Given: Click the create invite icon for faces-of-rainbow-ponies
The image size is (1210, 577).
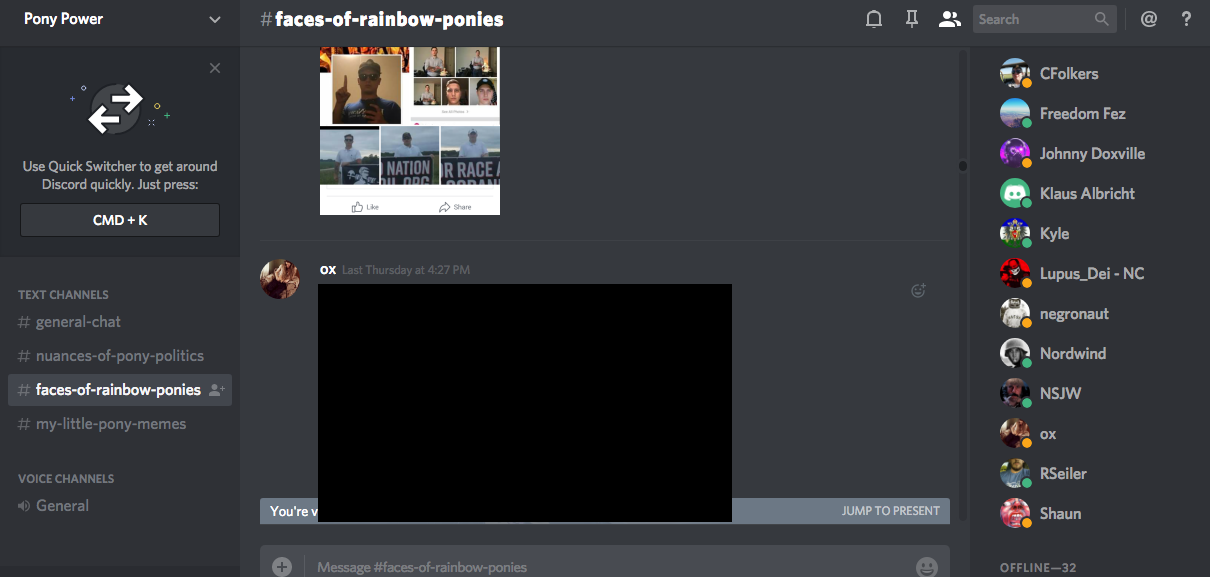Looking at the screenshot, I should [216, 390].
